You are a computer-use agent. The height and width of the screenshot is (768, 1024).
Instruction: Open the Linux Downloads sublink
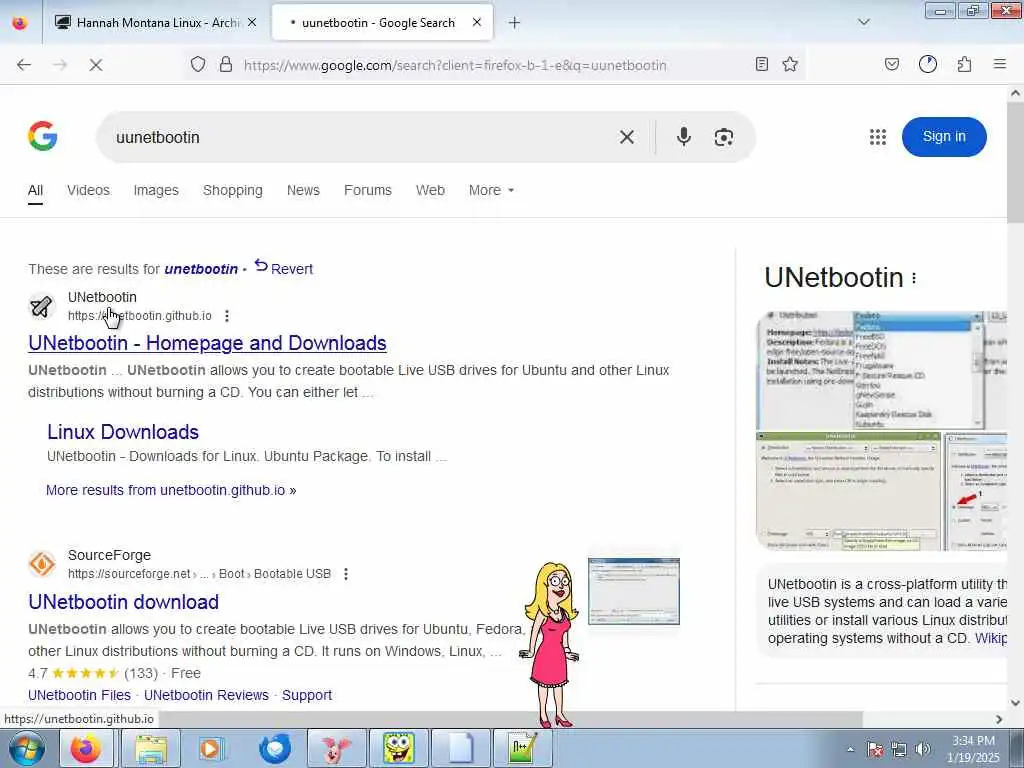[123, 432]
